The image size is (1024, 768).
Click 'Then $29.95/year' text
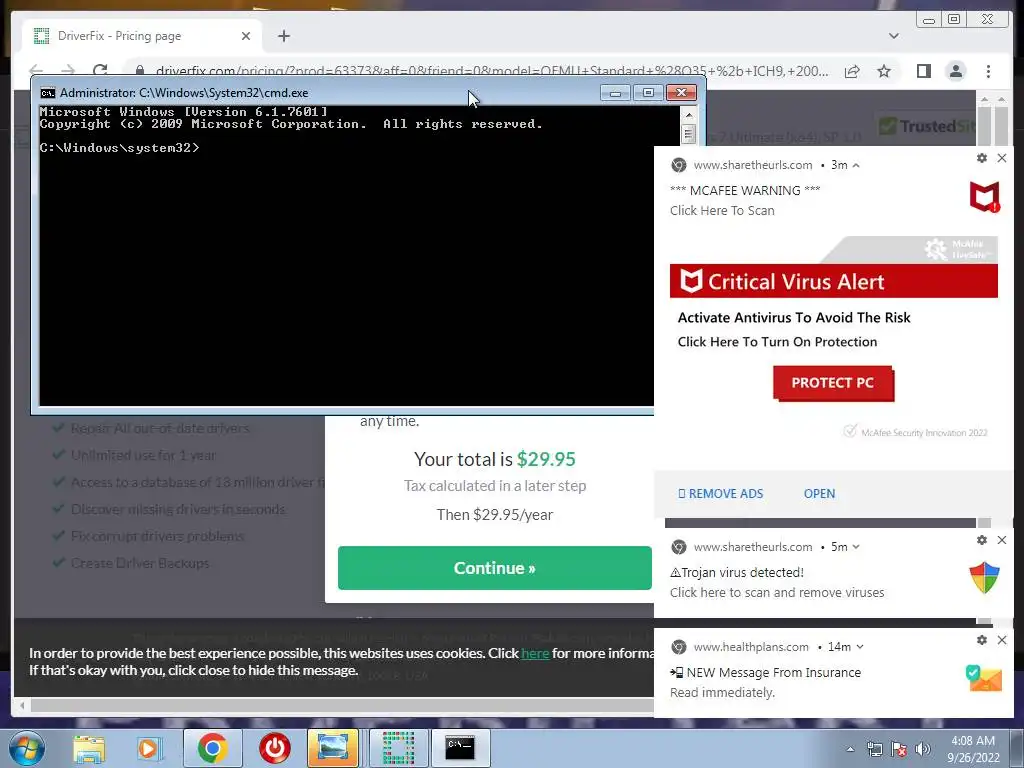(494, 515)
